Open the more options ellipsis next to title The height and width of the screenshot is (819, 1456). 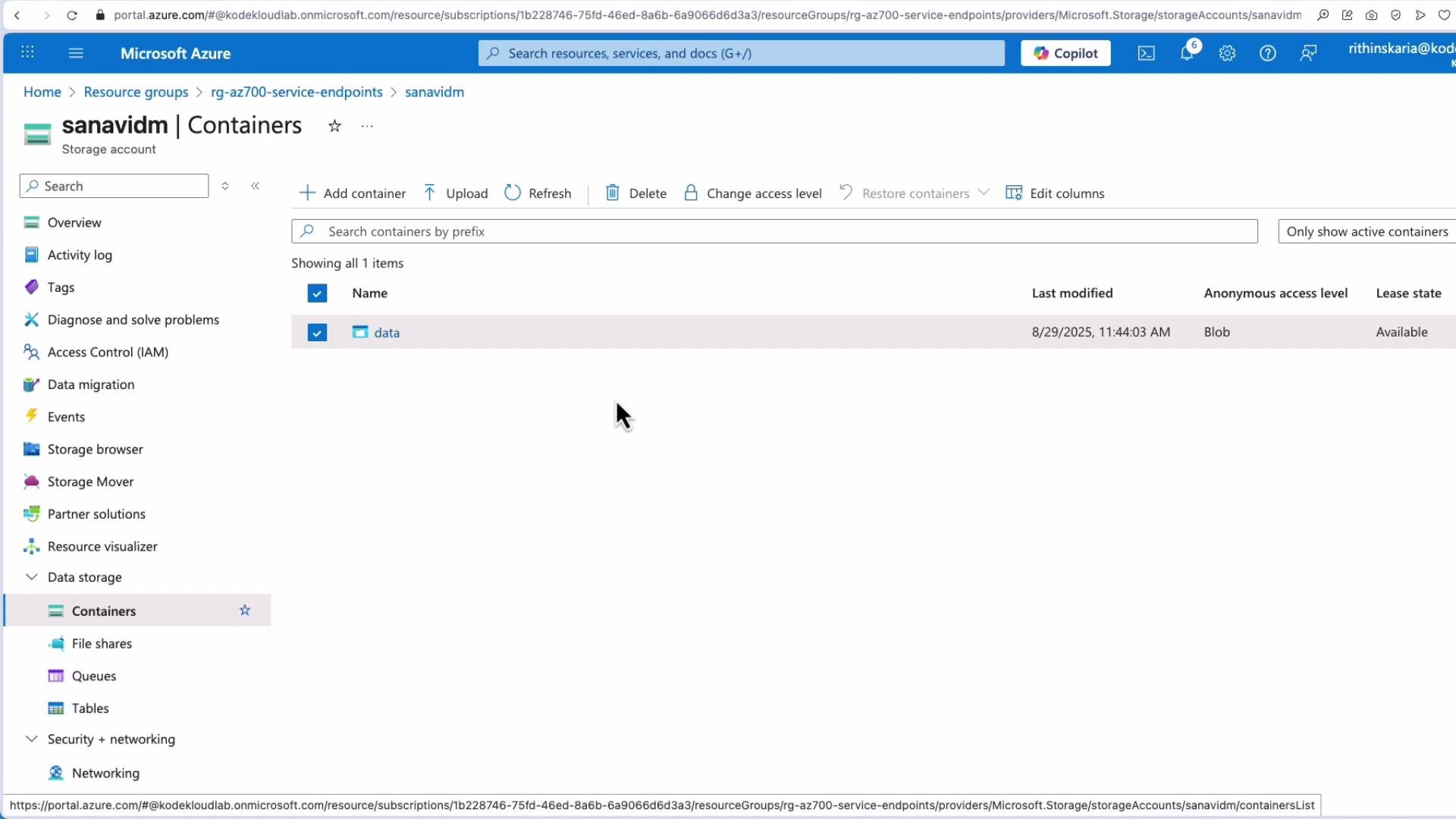tap(367, 126)
